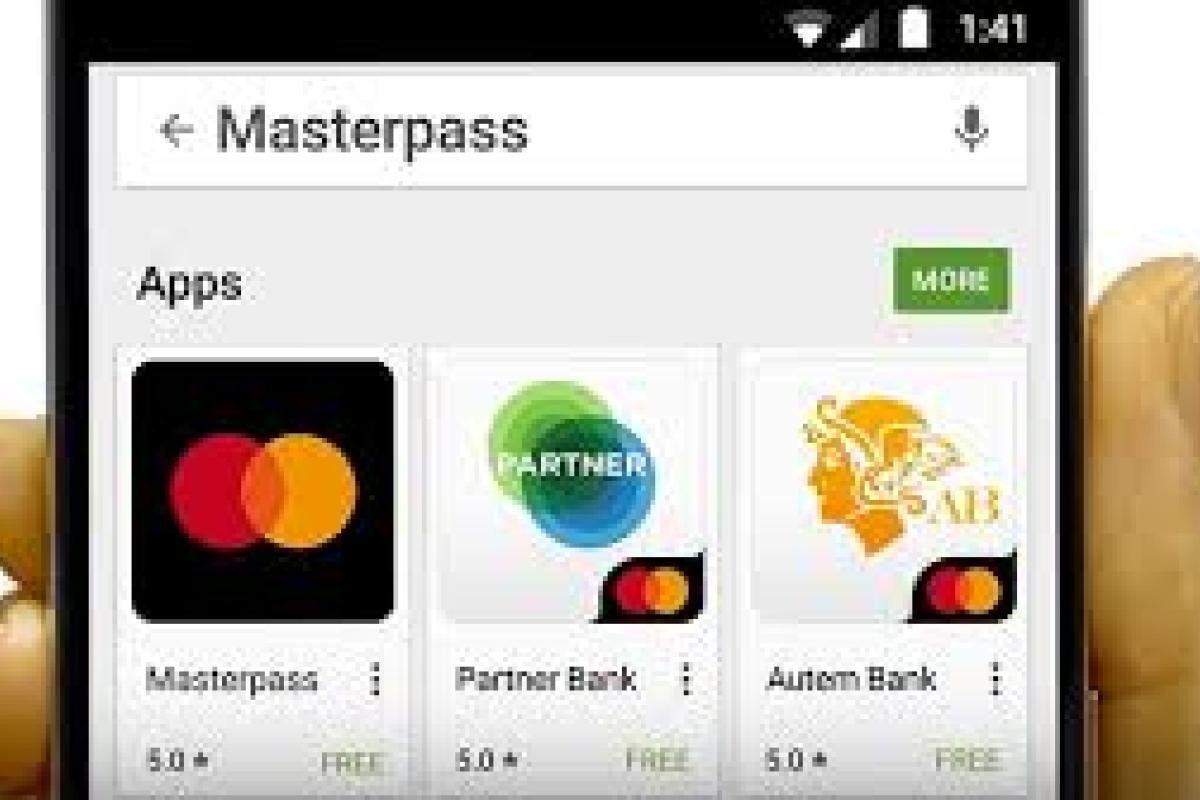The width and height of the screenshot is (1200, 800).
Task: Tap the Apps section heading
Action: (189, 285)
